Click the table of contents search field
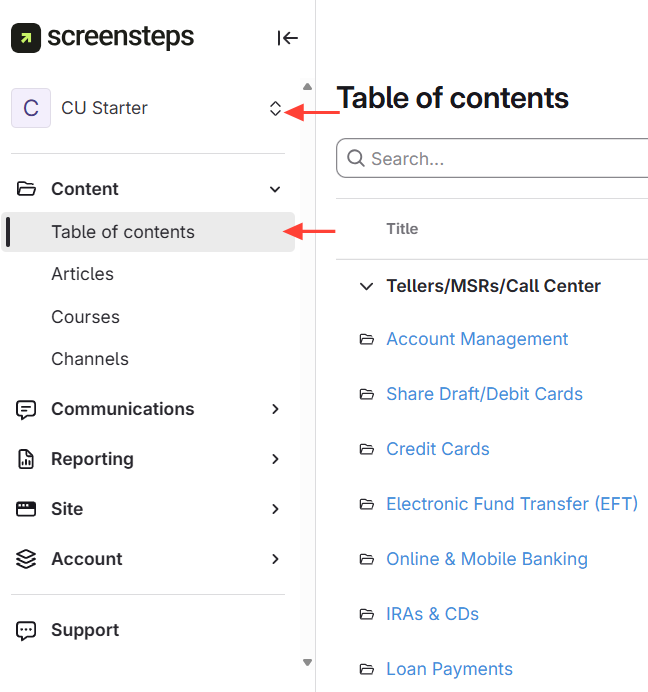648x692 pixels. (500, 159)
